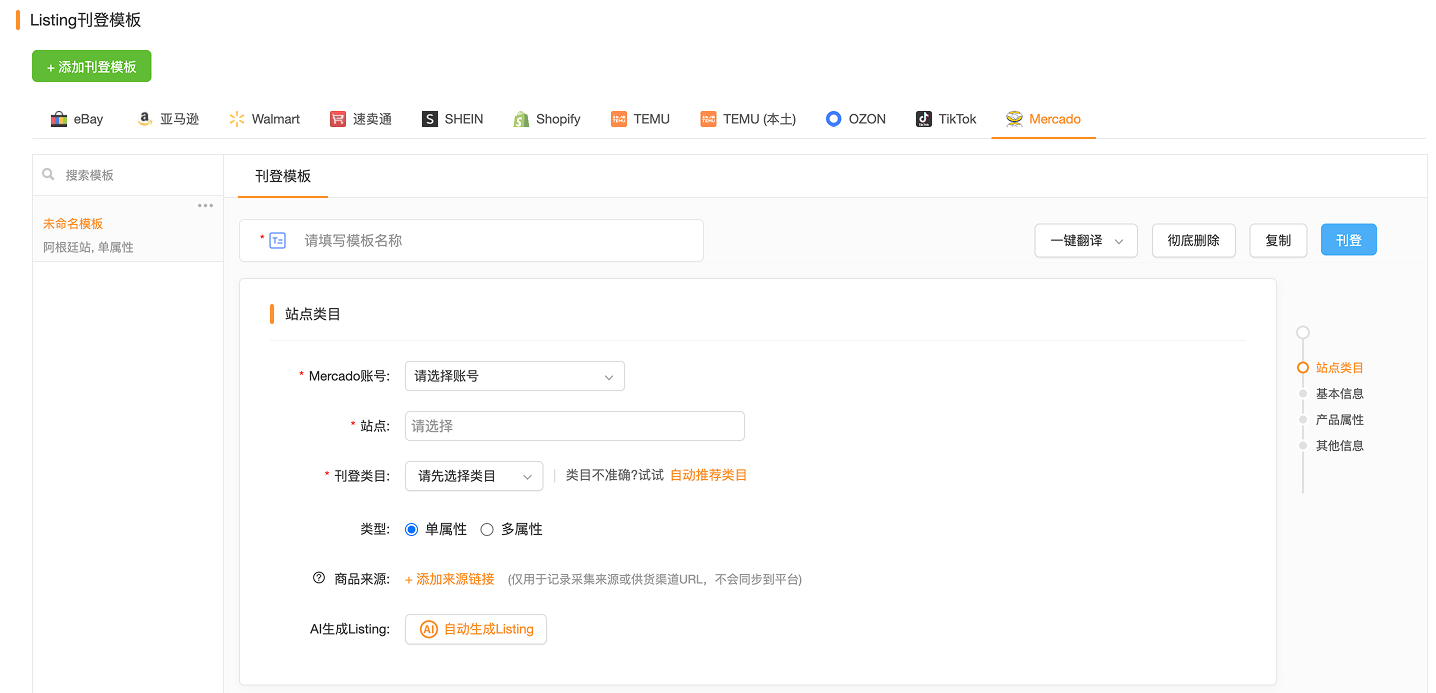Screen dimensions: 1436x693
Task: Click the SHEIN platform icon
Action: (x=430, y=119)
